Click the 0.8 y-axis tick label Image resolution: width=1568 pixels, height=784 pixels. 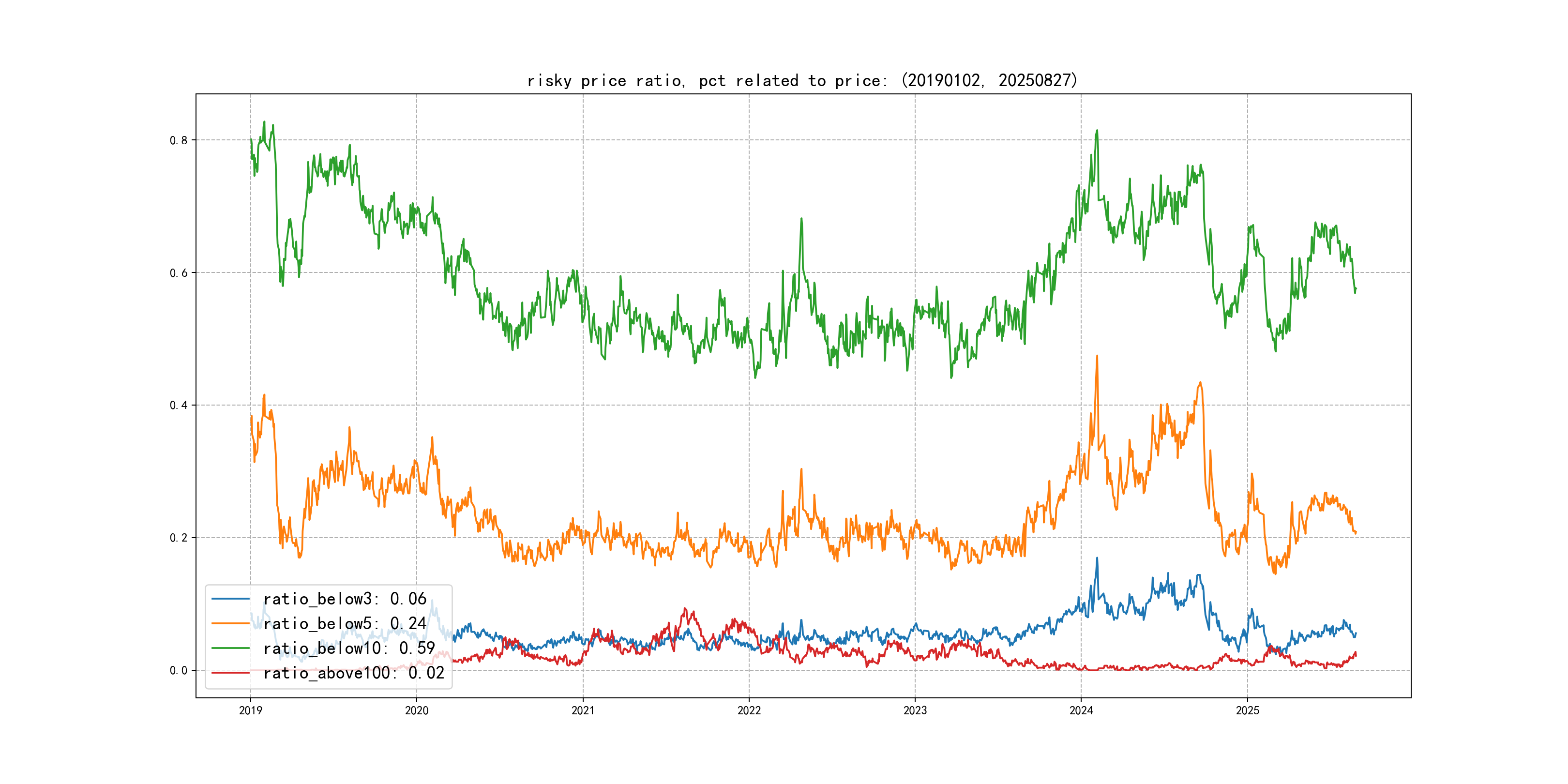tap(179, 141)
